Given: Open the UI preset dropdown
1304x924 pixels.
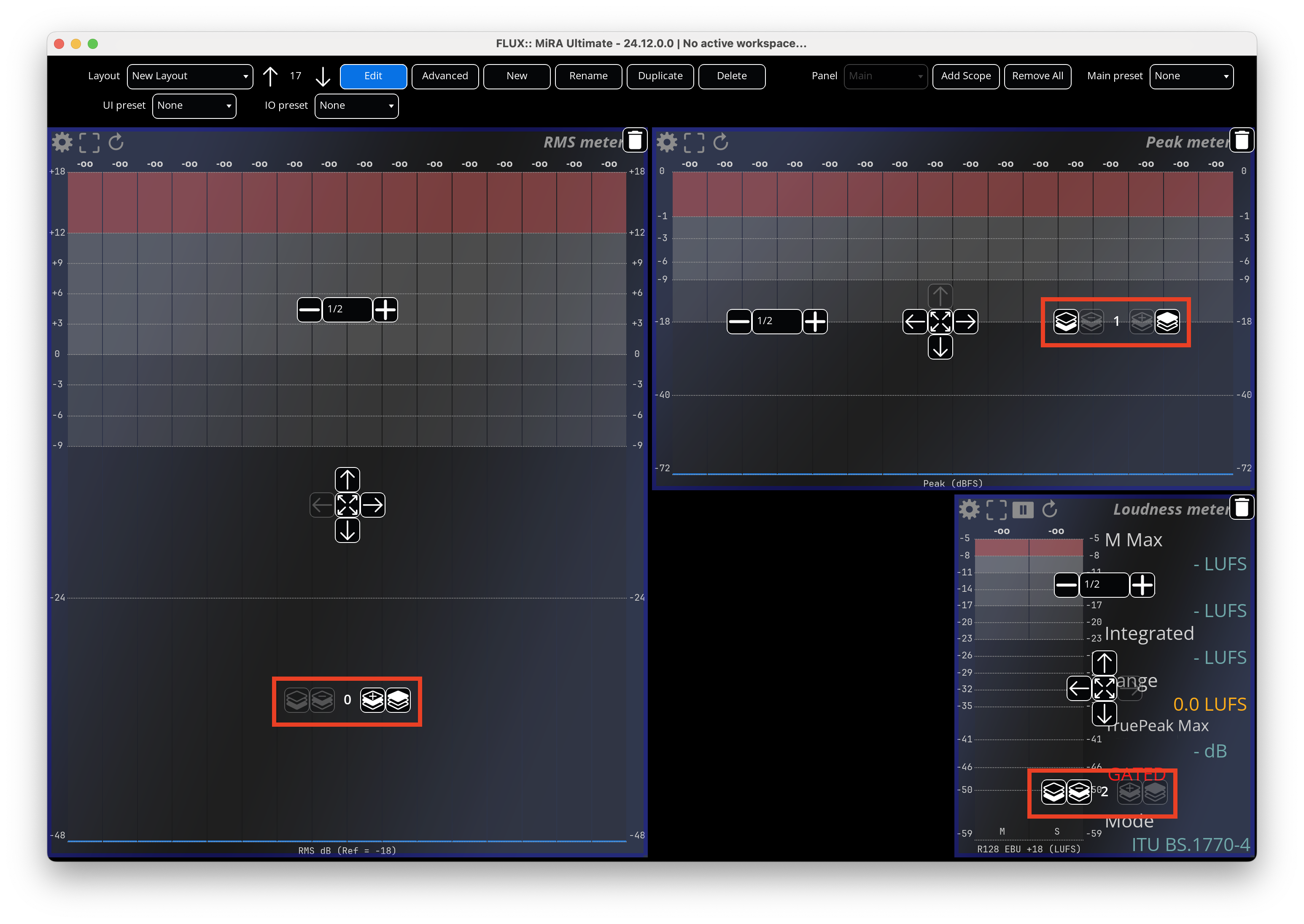Looking at the screenshot, I should [x=194, y=106].
